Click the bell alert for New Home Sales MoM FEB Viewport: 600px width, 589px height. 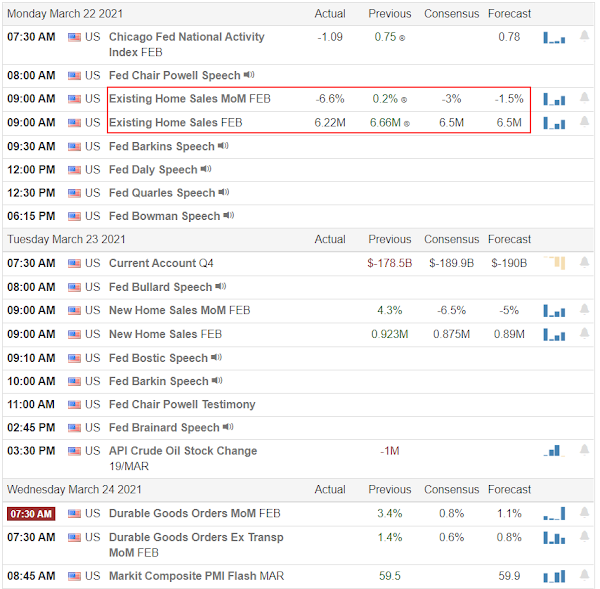(584, 309)
